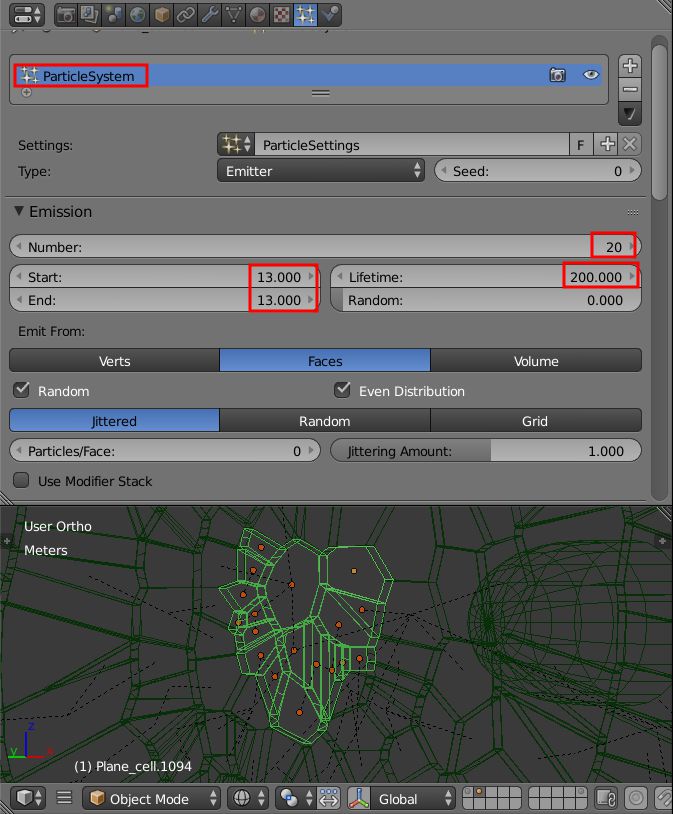This screenshot has height=814, width=673.
Task: Select the ParticleSystem list entry
Action: point(308,76)
